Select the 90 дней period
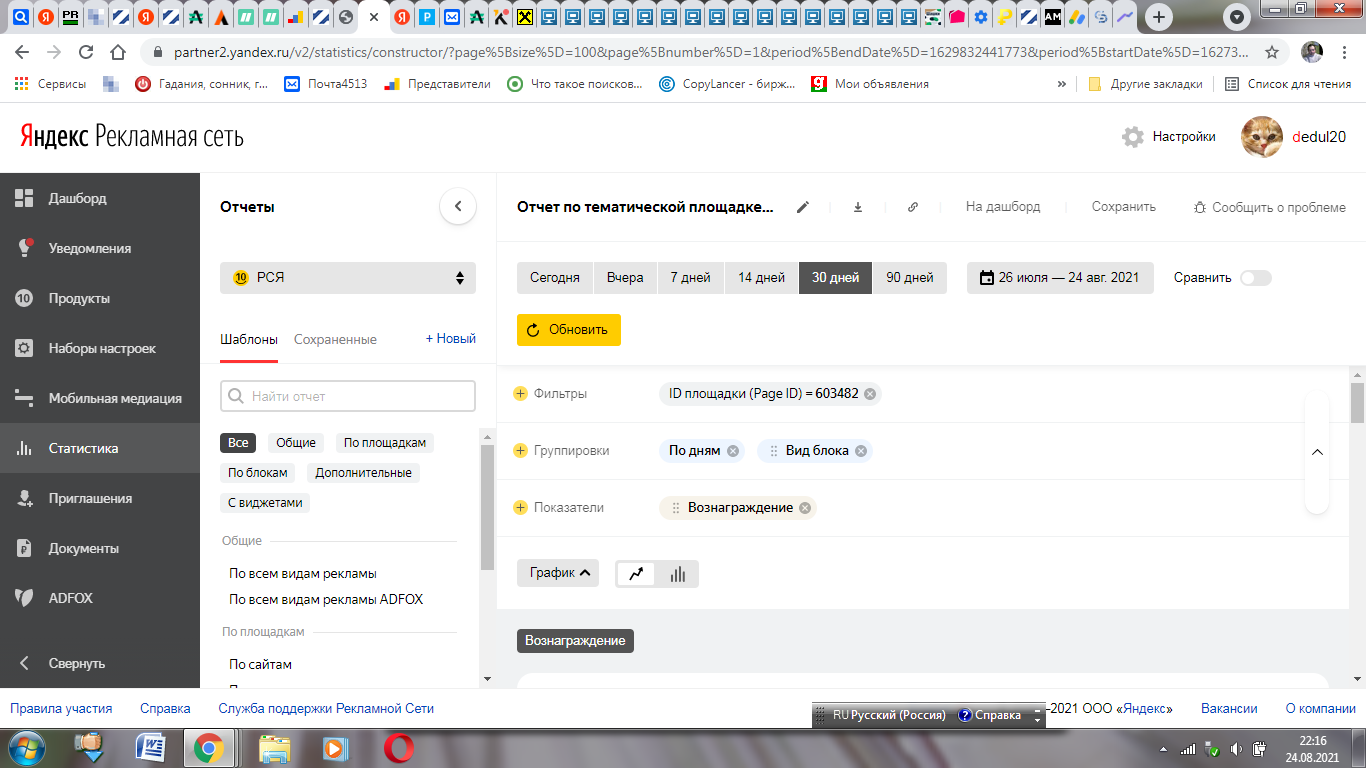 pyautogui.click(x=909, y=278)
